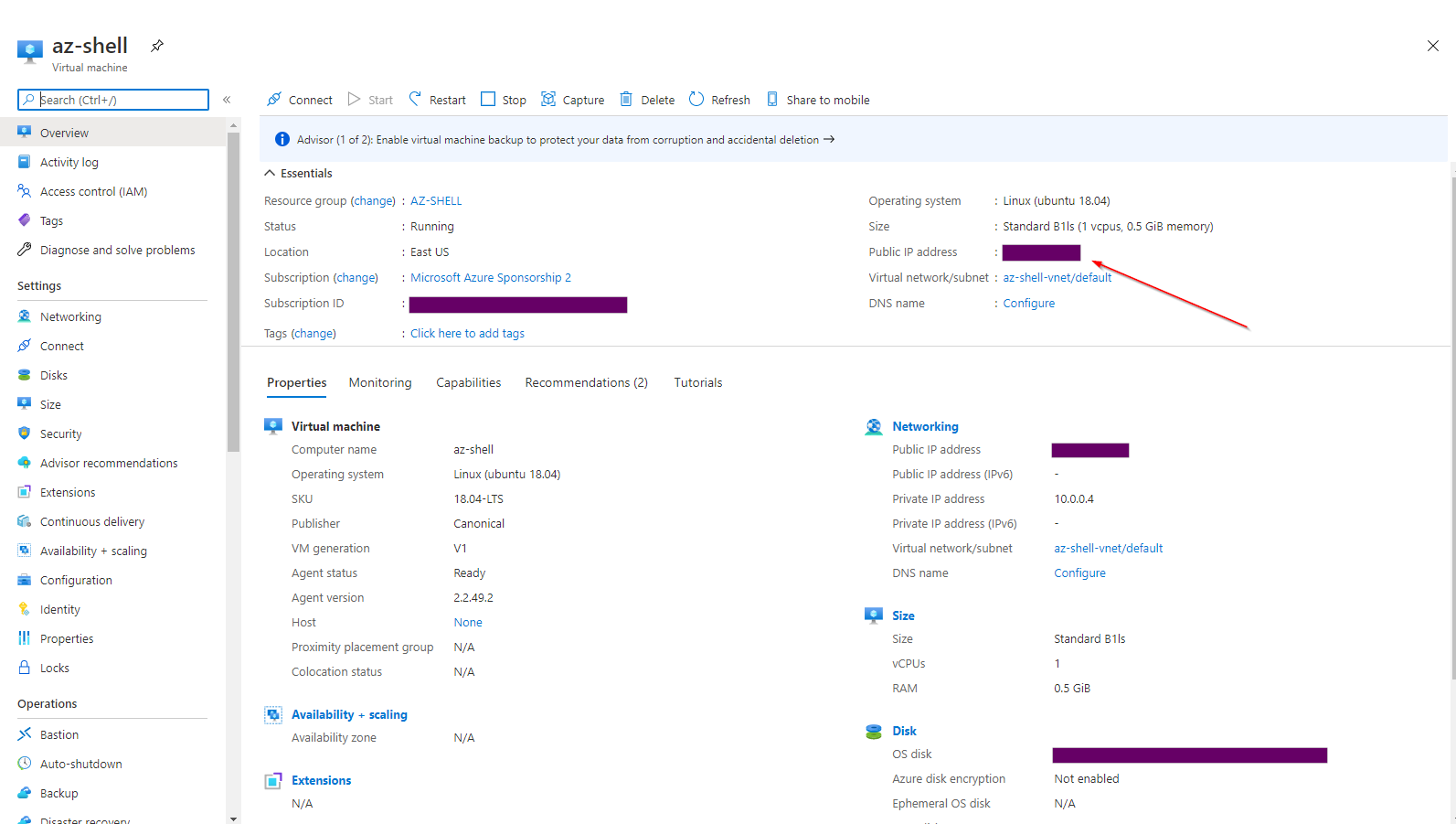Open the AZ-SHELL resource group link

coord(436,201)
